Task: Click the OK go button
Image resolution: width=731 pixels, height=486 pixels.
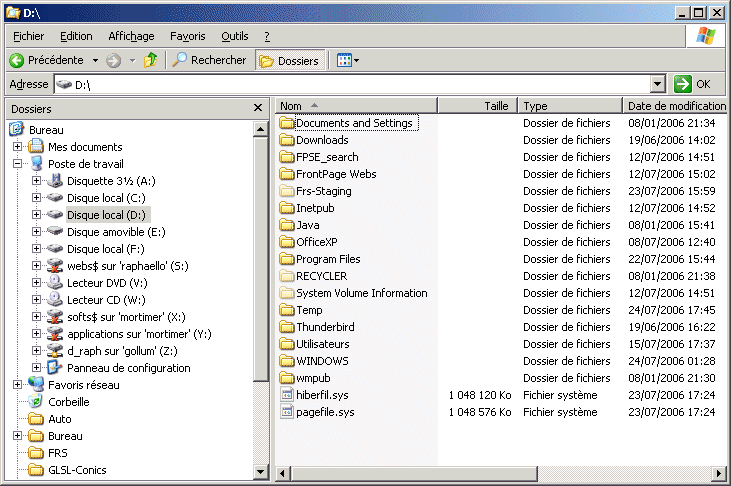Action: [x=693, y=85]
